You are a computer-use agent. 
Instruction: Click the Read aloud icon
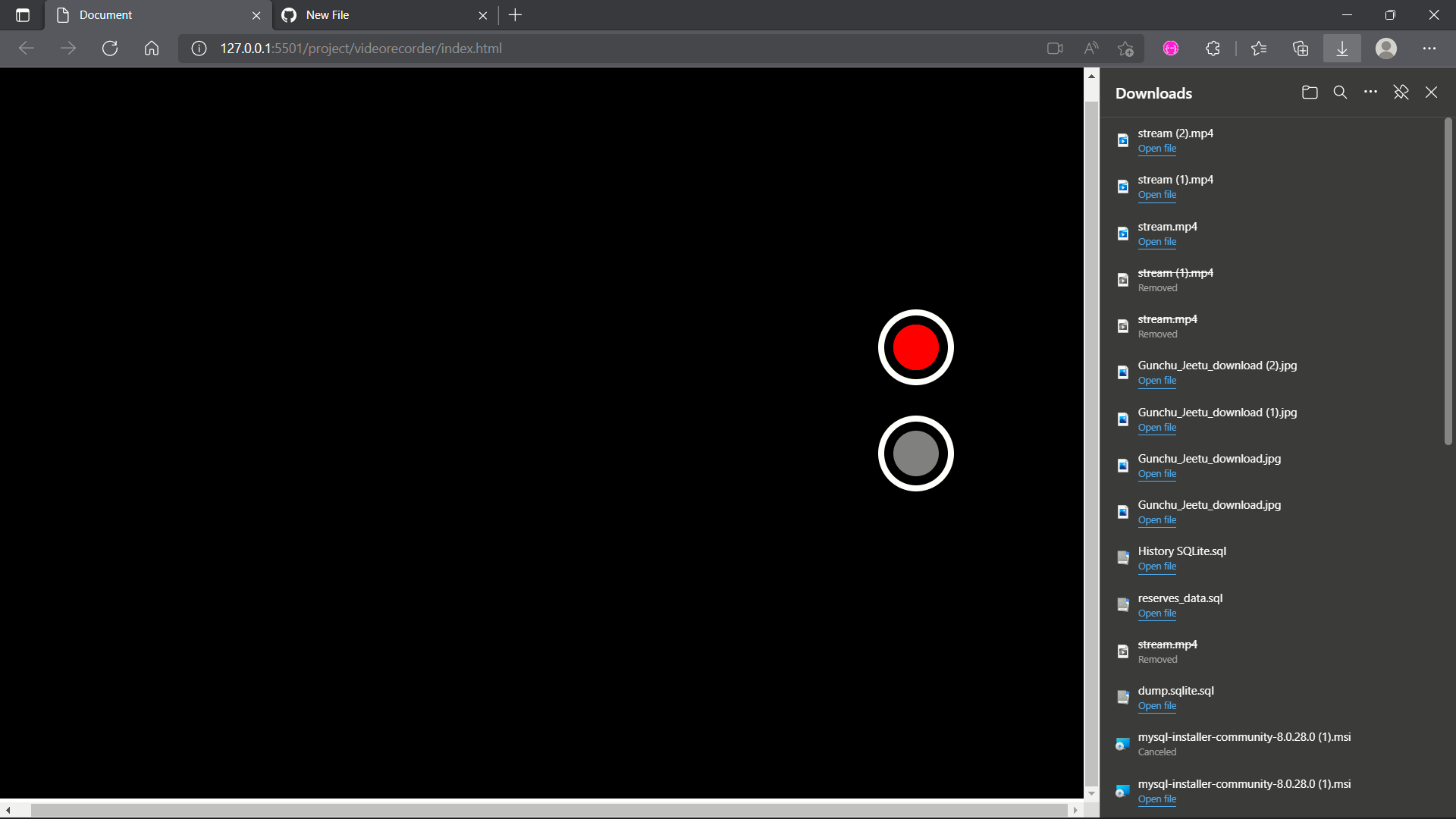point(1091,49)
